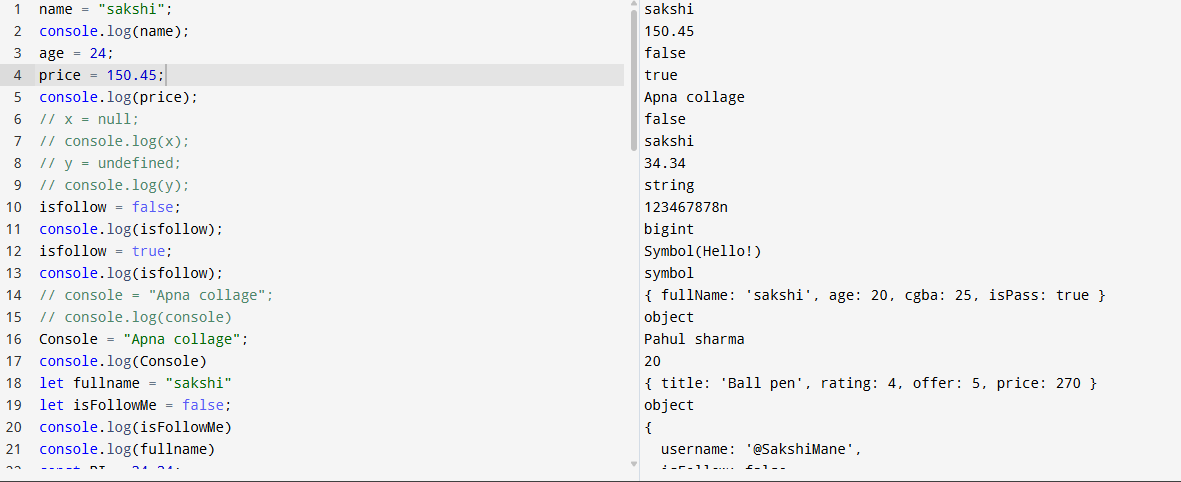The image size is (1181, 482).
Task: Click output object with fullName: 'sakshi'
Action: tap(874, 294)
